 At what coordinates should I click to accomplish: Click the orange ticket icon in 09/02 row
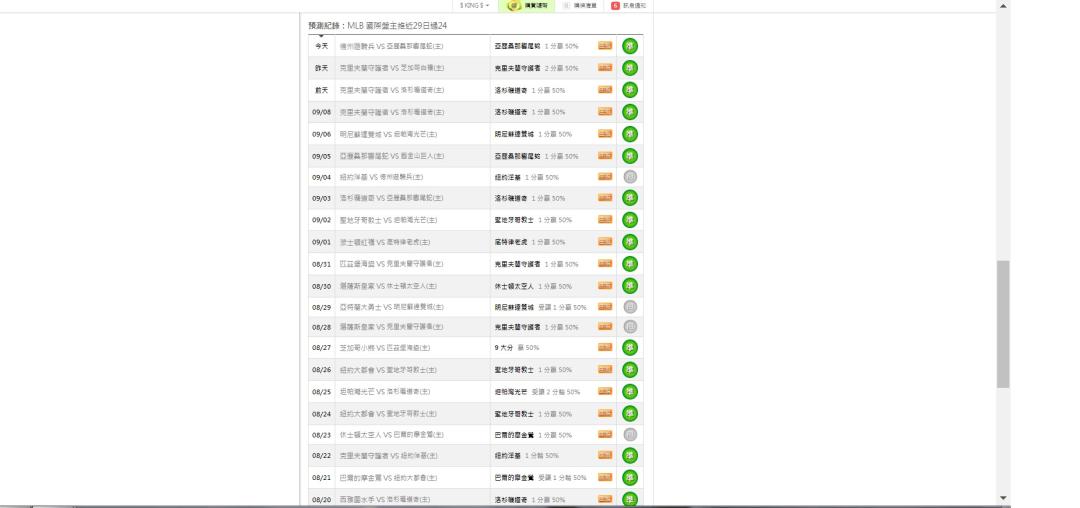point(605,220)
